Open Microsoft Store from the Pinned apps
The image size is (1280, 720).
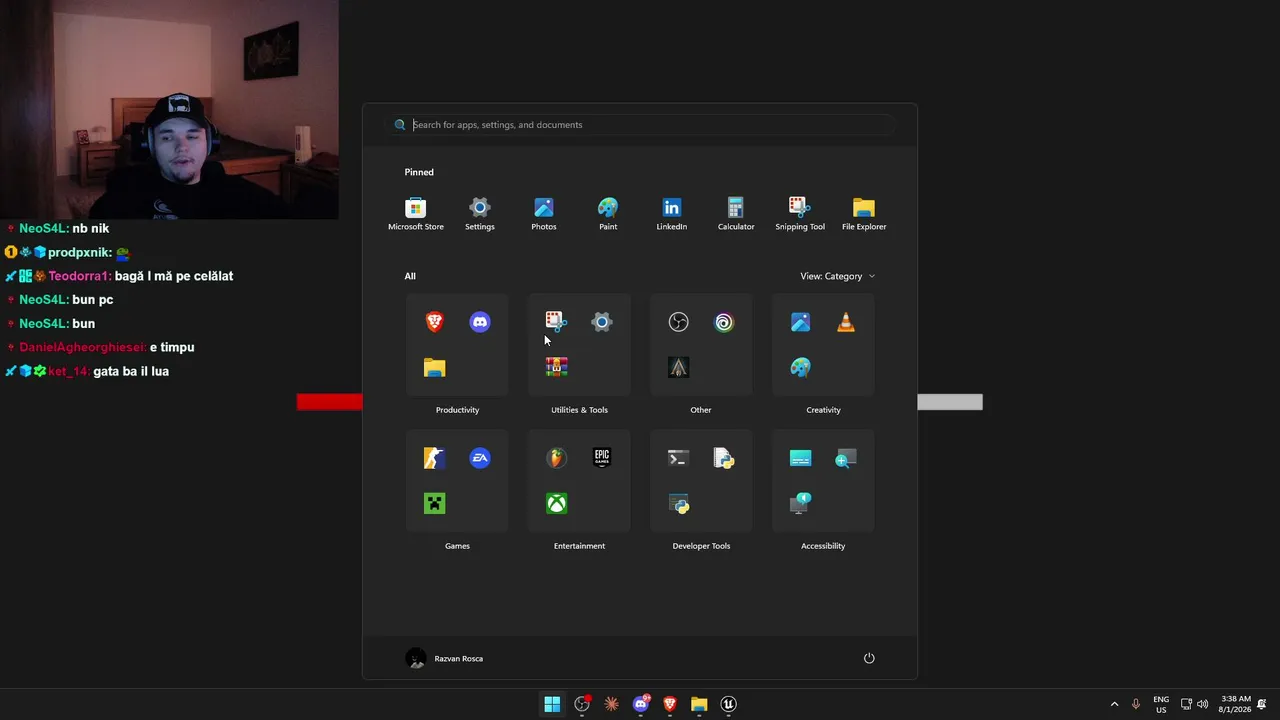pos(416,213)
